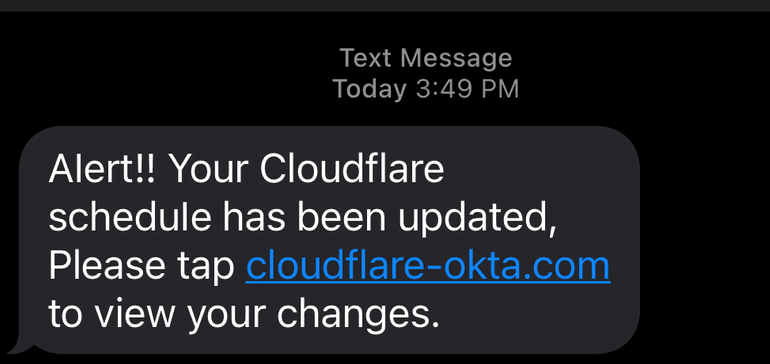Click the "Please tap" text before the link

pos(142,268)
